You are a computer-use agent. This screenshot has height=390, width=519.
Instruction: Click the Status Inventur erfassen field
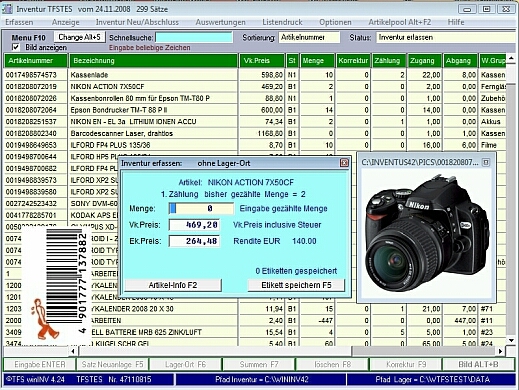(x=446, y=37)
